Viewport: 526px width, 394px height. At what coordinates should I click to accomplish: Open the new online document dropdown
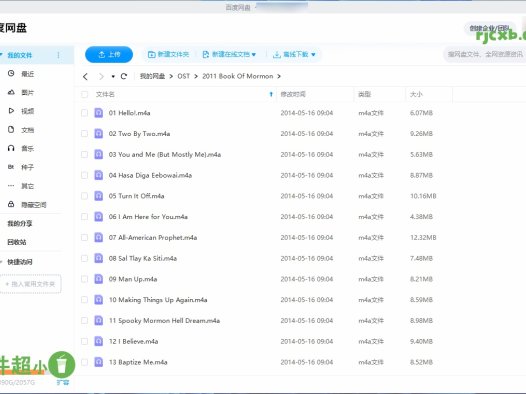coord(229,54)
